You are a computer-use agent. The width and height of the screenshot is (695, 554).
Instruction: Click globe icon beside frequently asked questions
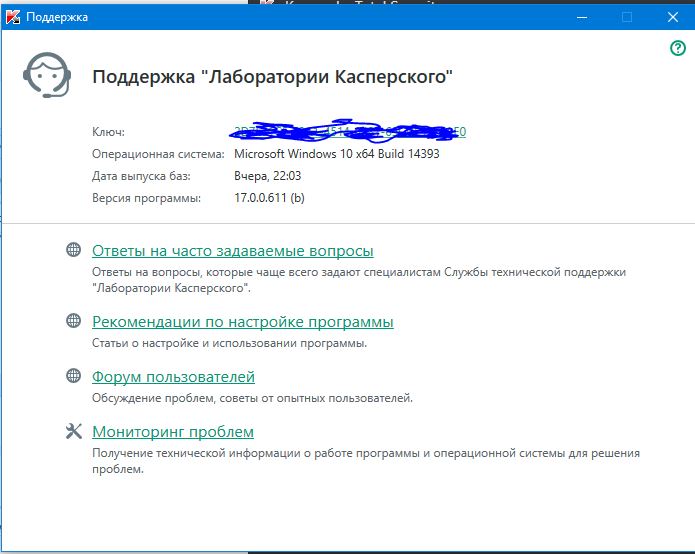click(74, 250)
